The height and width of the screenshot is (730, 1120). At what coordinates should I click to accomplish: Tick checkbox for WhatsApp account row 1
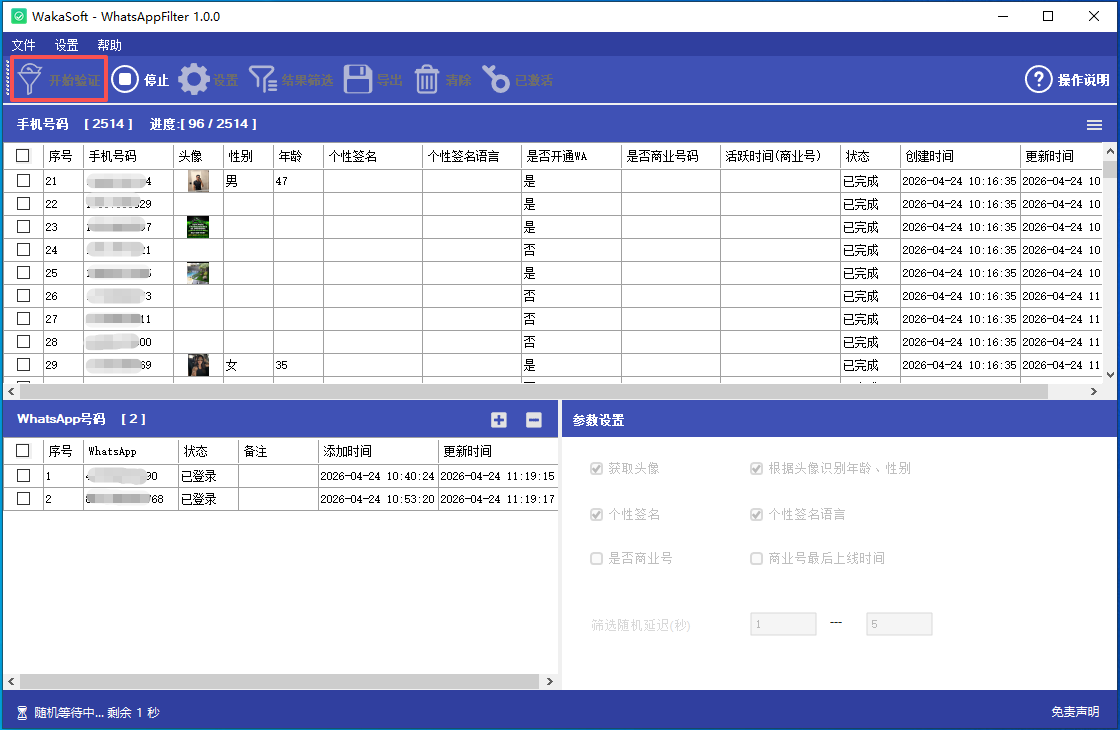[23, 476]
